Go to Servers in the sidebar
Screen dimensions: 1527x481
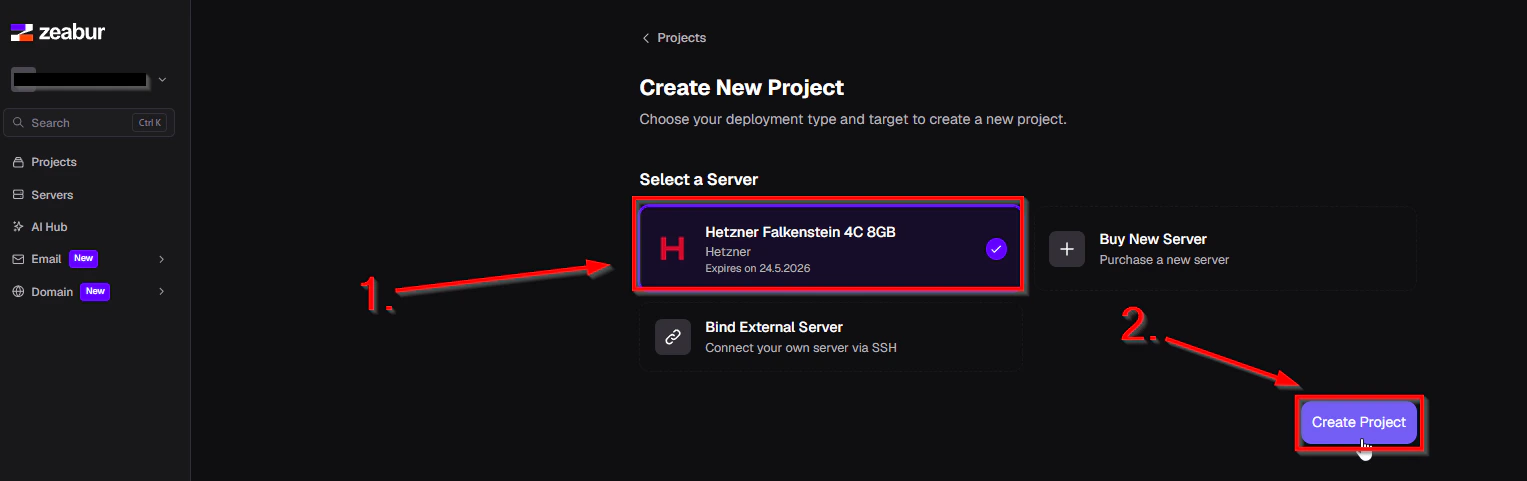(52, 195)
